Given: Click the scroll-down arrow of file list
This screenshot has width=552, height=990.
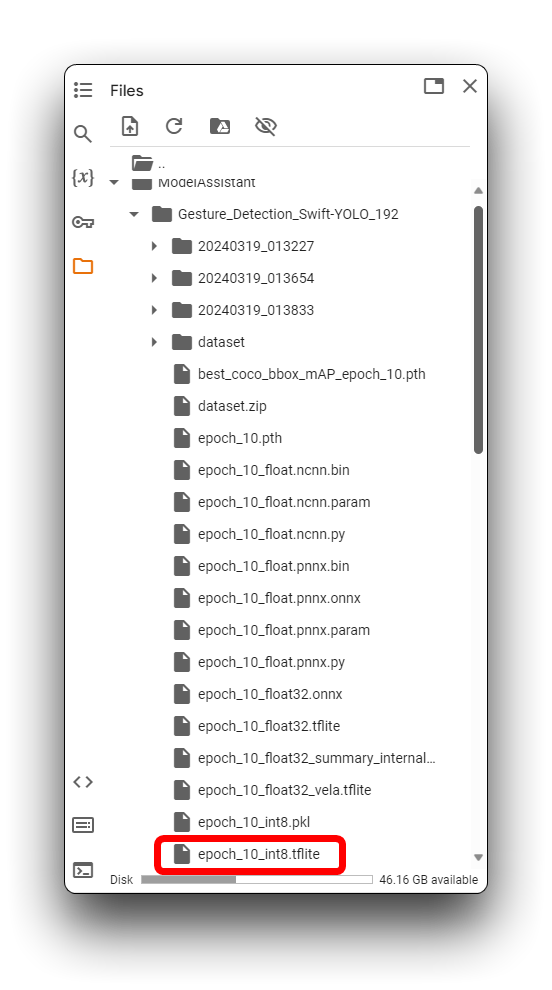Looking at the screenshot, I should [x=478, y=857].
